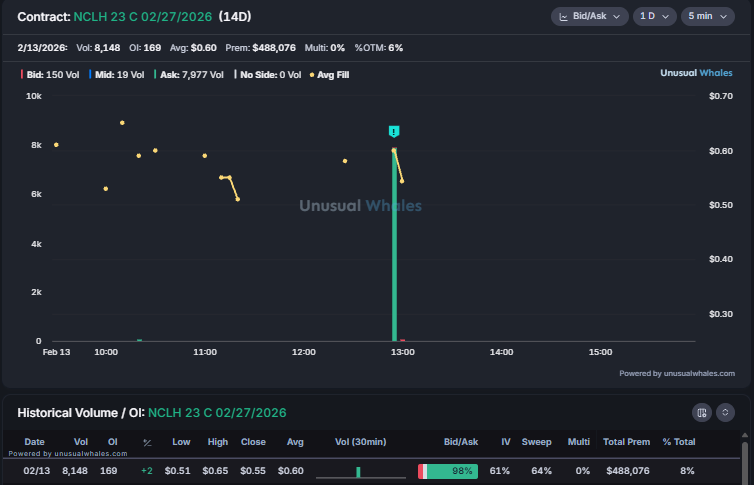The width and height of the screenshot is (754, 485).
Task: Click the alert marker above the volume spike
Action: click(394, 131)
